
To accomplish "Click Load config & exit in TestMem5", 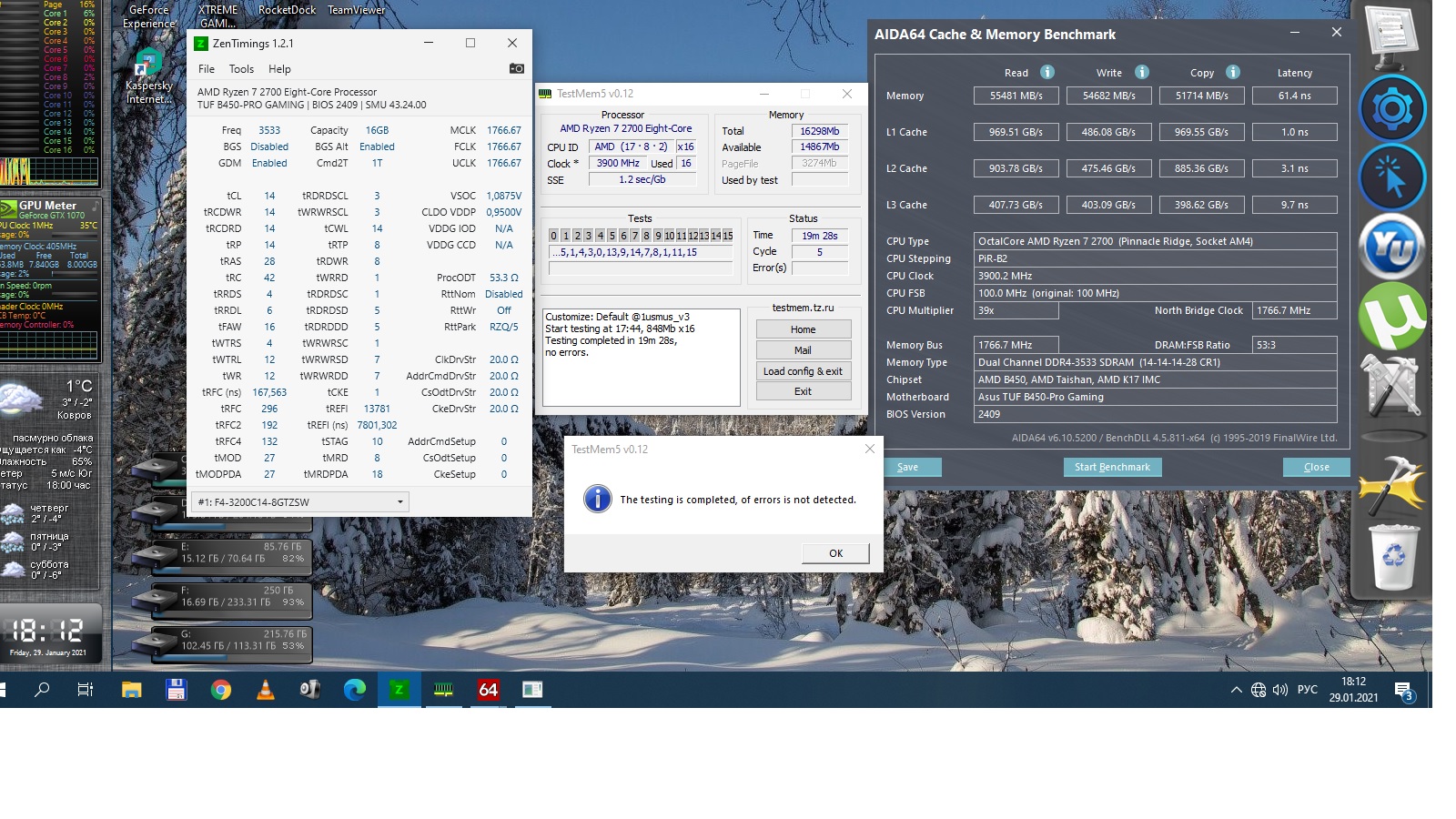I will click(x=804, y=371).
